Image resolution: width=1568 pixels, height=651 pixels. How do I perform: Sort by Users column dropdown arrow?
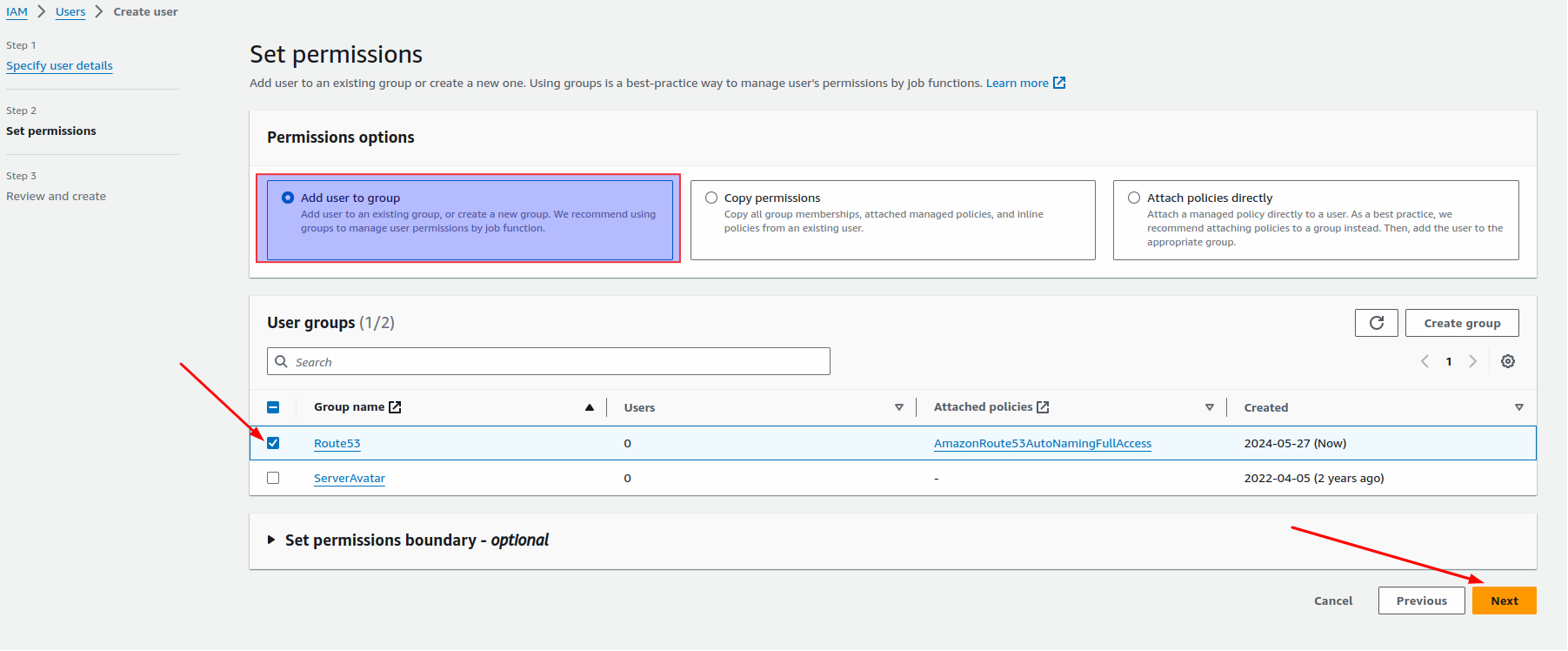899,407
